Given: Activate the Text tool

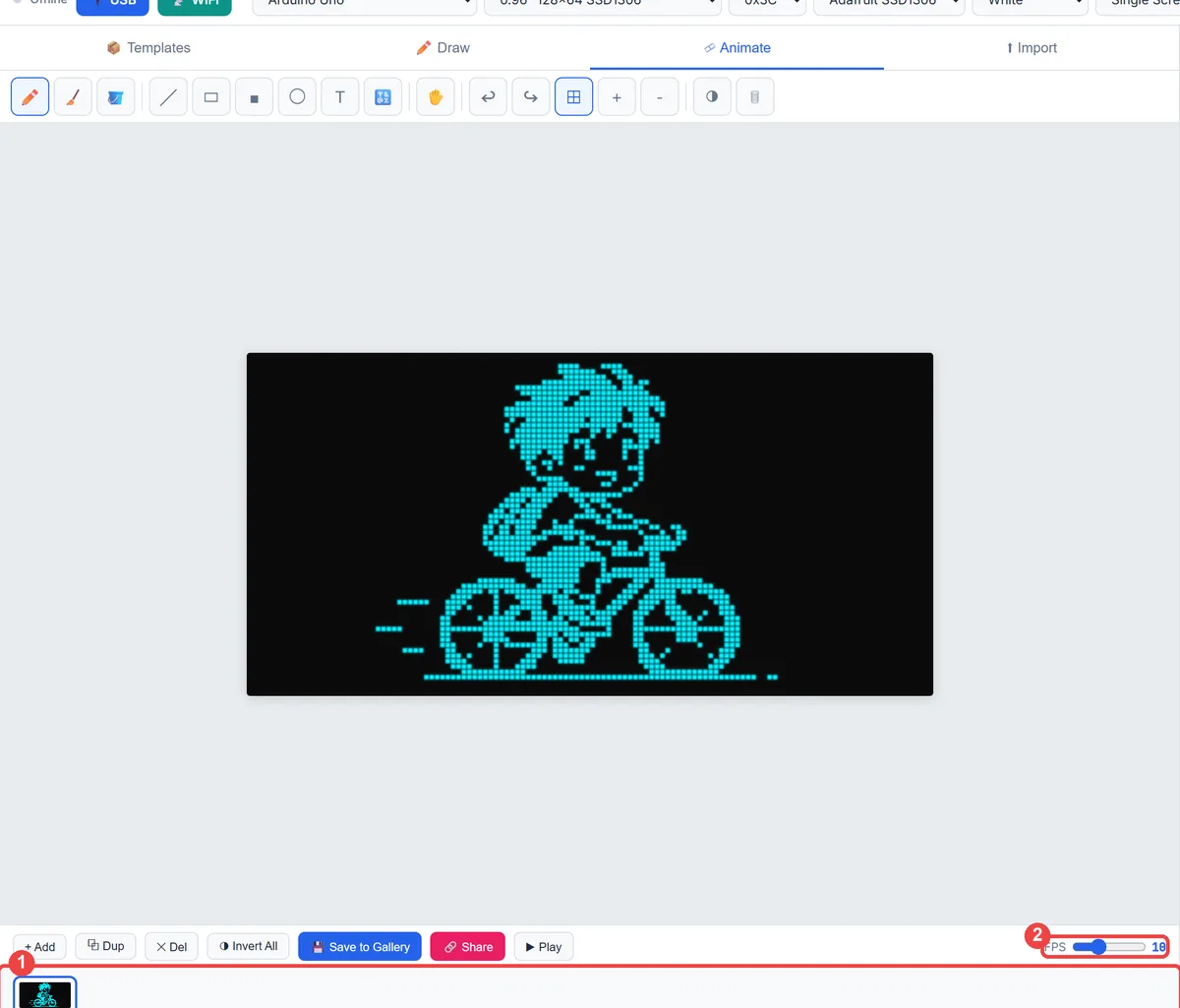Looking at the screenshot, I should (340, 97).
